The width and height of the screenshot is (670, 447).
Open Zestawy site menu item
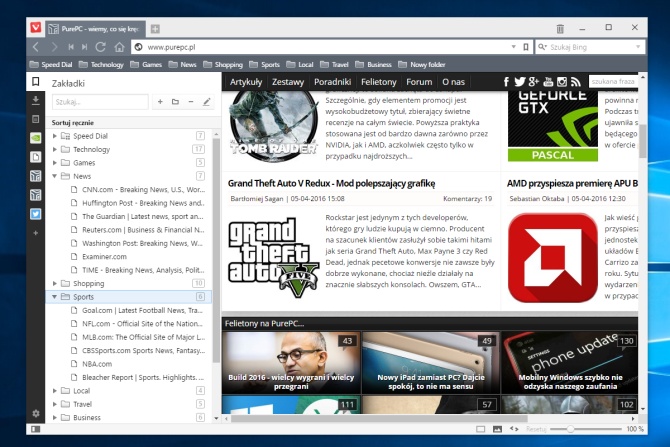pos(288,82)
